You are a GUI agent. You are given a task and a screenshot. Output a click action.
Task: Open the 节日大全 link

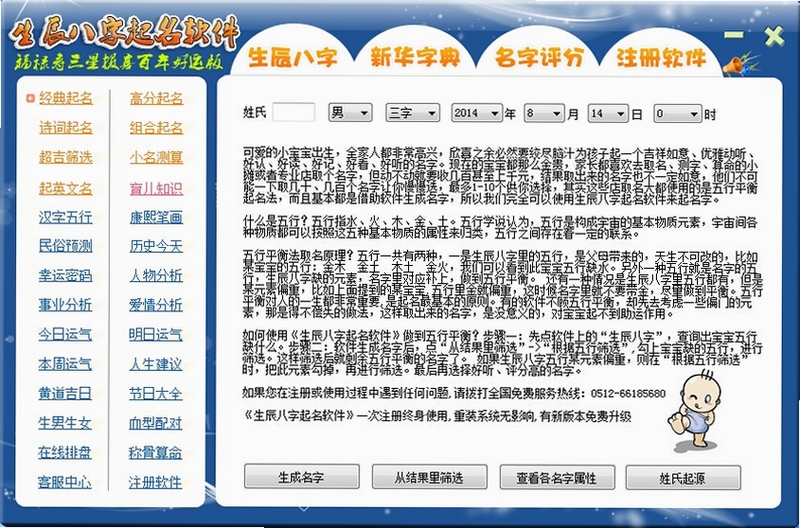[x=156, y=393]
